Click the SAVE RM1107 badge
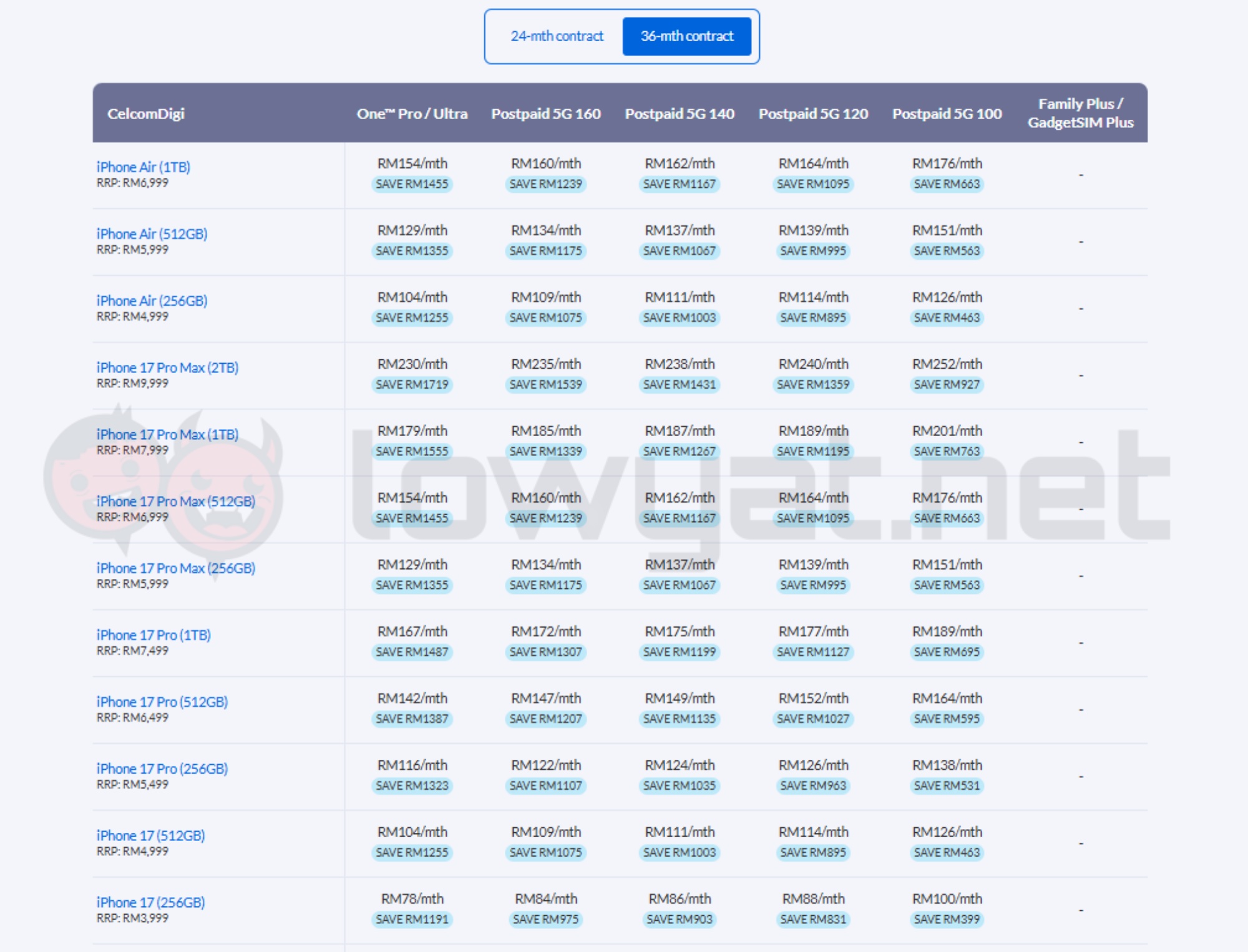The image size is (1248, 952). 545,785
